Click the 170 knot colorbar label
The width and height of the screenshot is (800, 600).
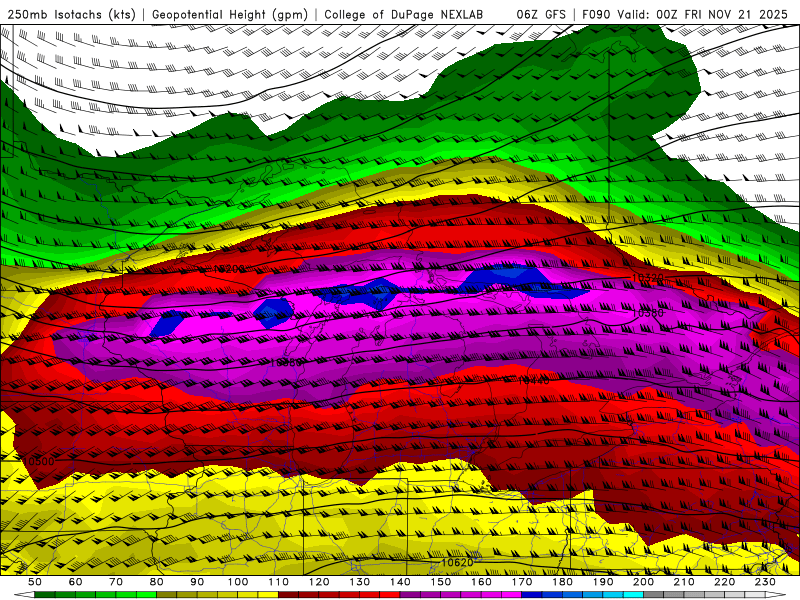[x=522, y=582]
